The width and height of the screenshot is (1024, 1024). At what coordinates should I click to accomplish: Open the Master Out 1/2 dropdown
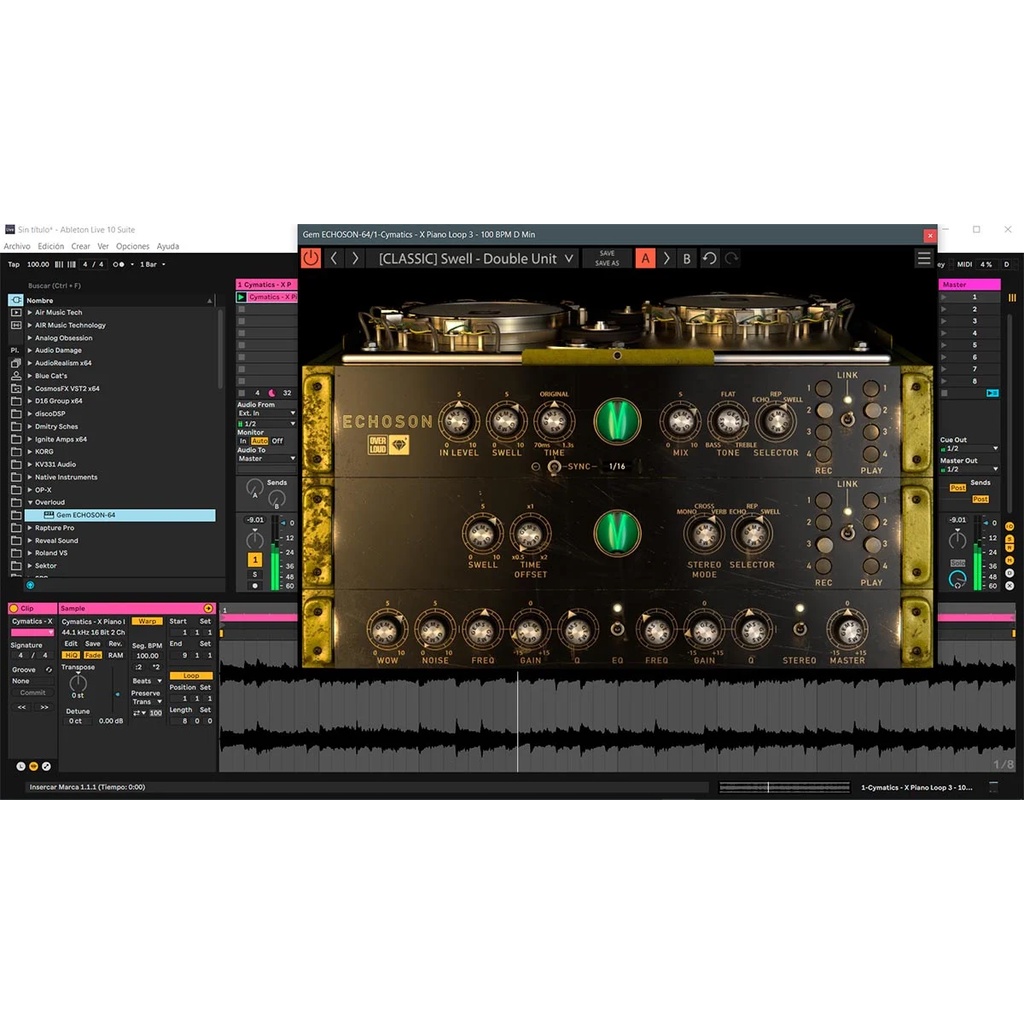[969, 469]
